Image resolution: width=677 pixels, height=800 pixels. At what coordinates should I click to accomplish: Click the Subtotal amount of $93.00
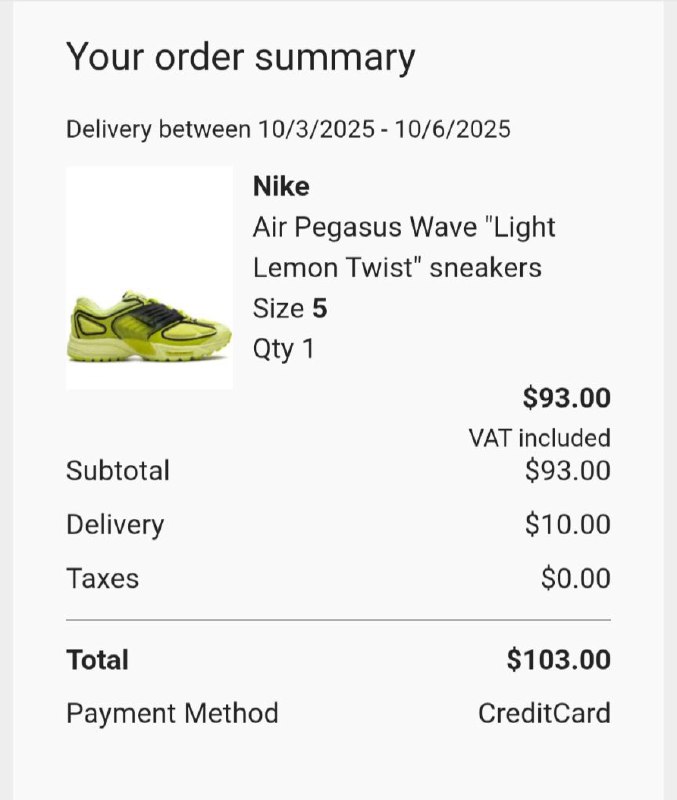coord(567,470)
